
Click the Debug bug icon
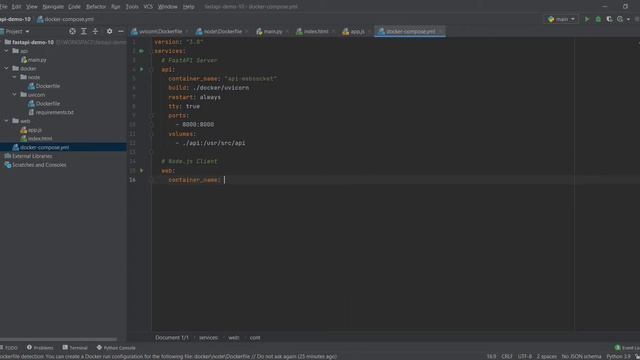pyautogui.click(x=598, y=19)
